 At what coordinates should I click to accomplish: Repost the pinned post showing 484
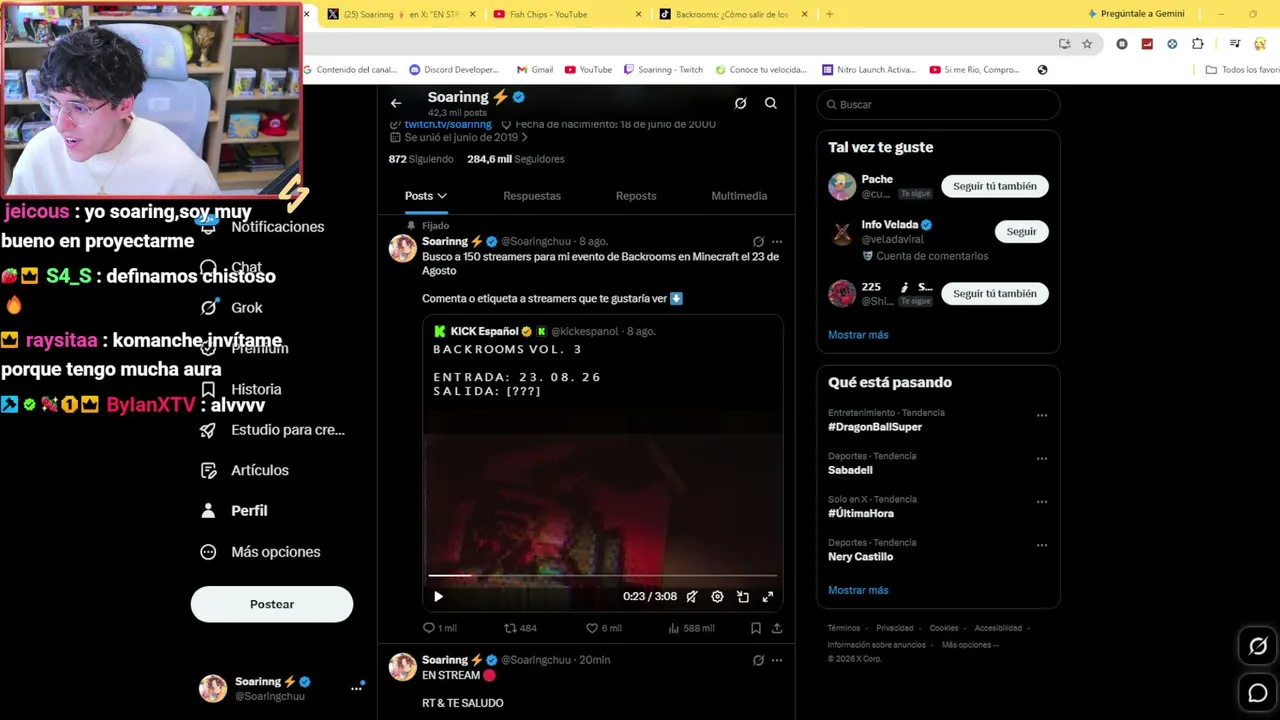[x=520, y=628]
